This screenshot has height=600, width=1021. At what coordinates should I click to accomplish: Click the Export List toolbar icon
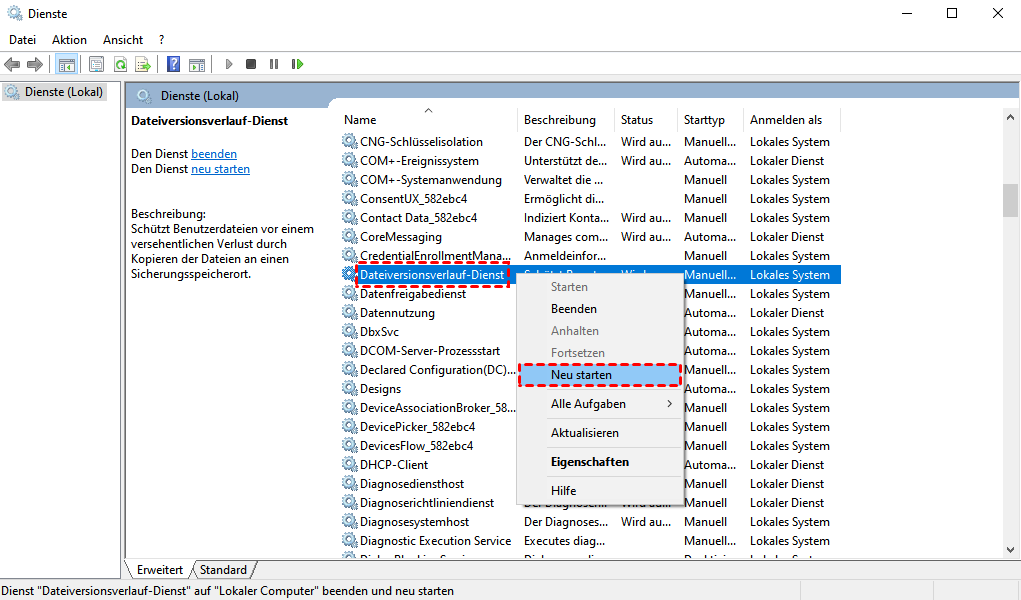[x=143, y=64]
